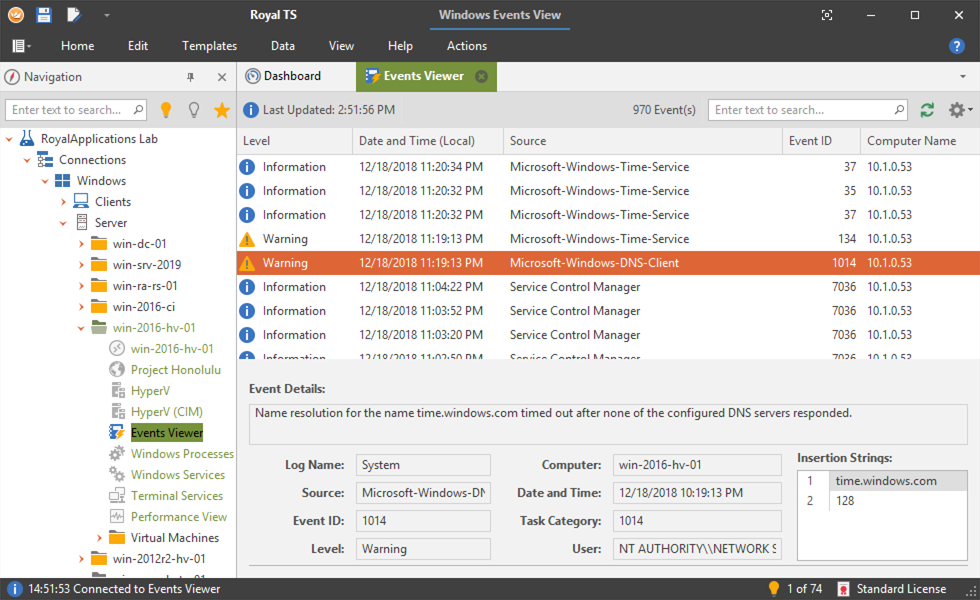Select Events Viewer in the navigation tree

click(x=167, y=432)
